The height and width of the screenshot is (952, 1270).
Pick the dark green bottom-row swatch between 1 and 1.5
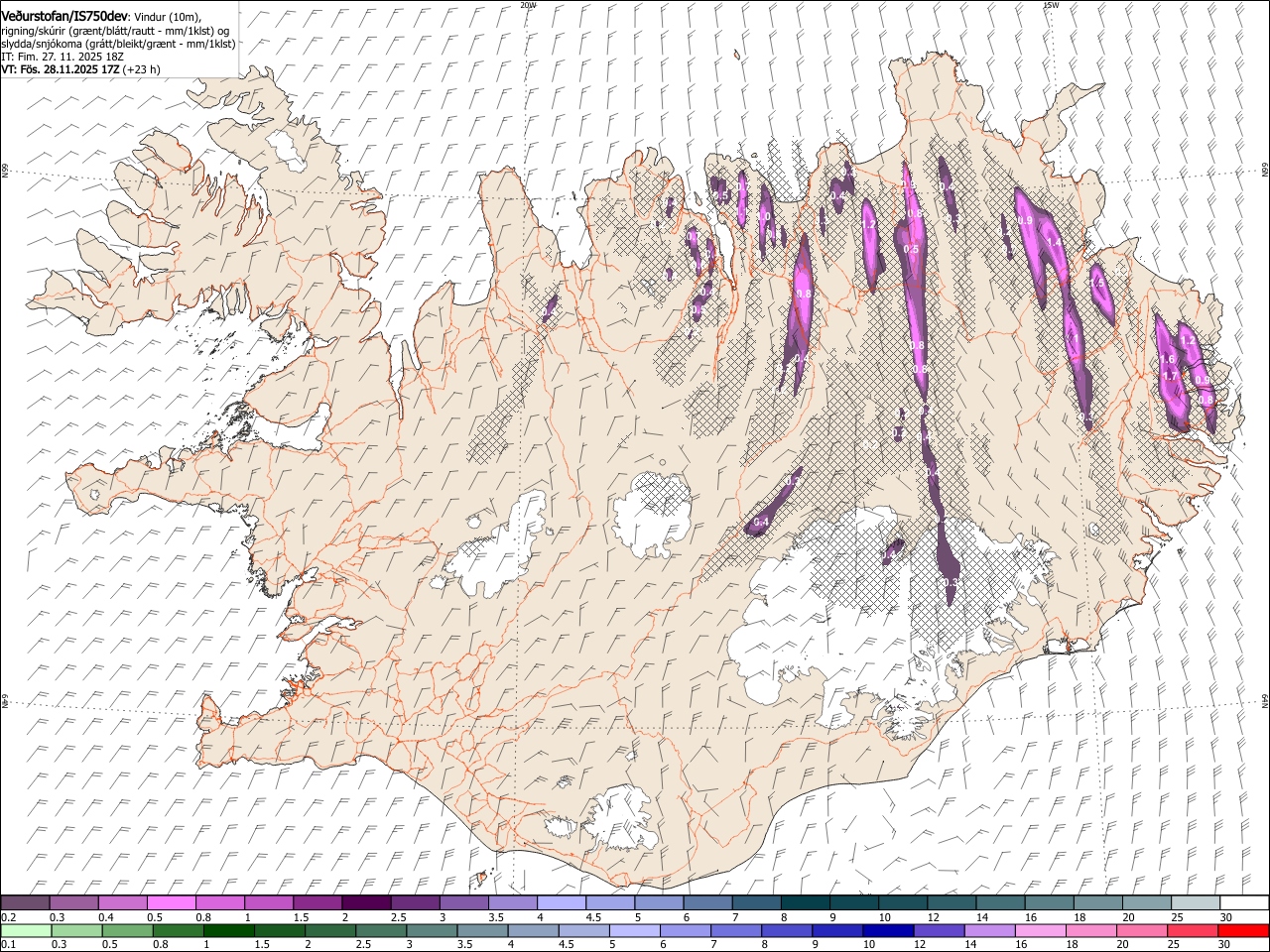[229, 931]
